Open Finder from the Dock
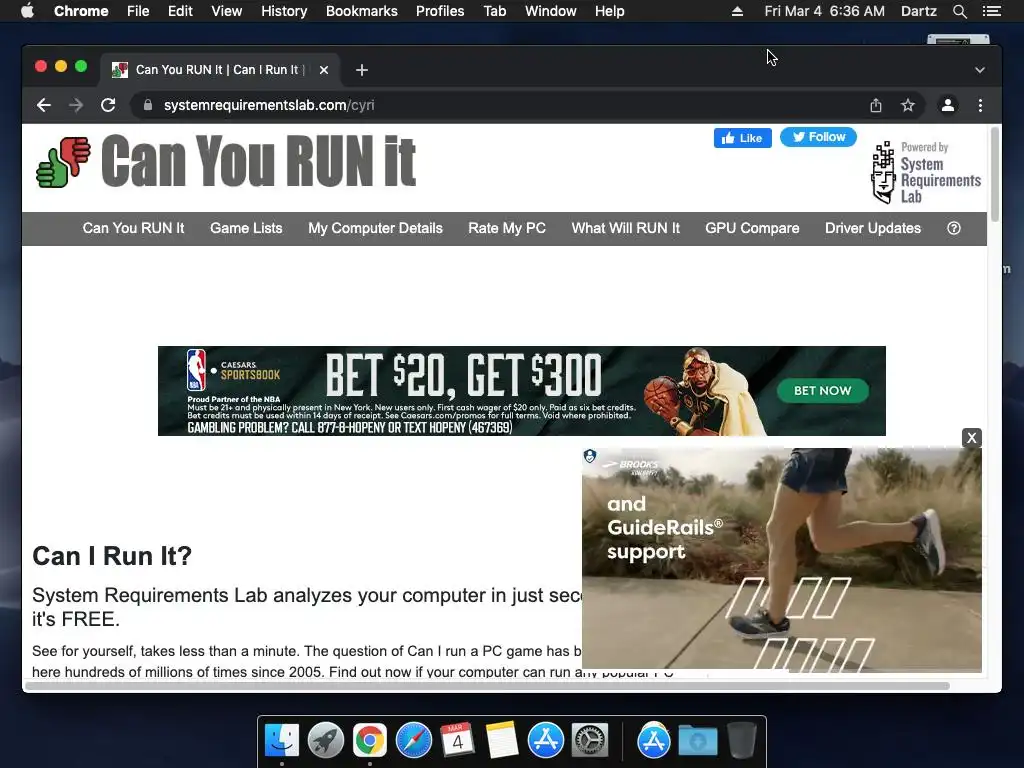The image size is (1024, 768). [281, 741]
